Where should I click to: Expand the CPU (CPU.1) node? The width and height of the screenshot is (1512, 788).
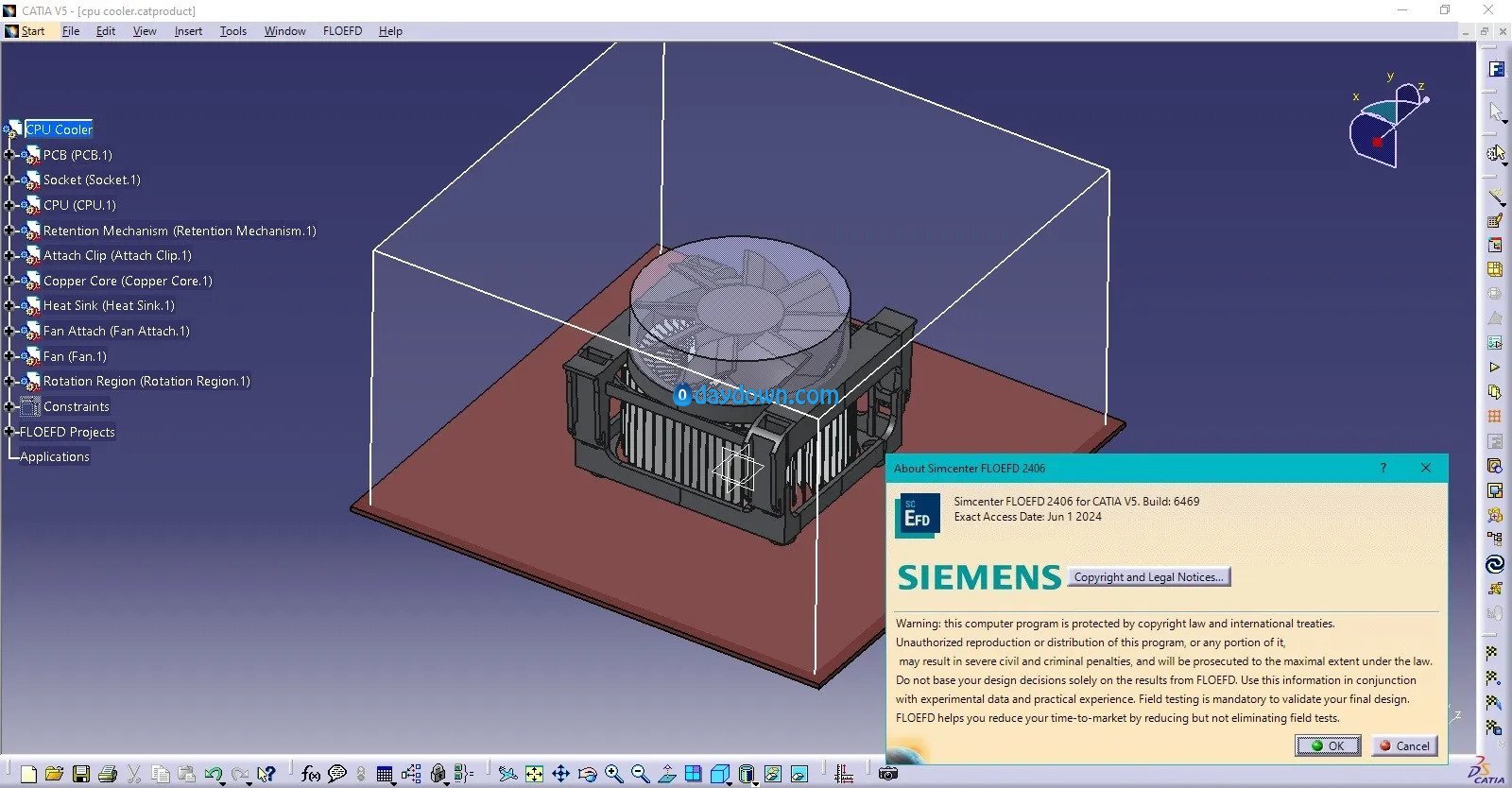(x=9, y=205)
